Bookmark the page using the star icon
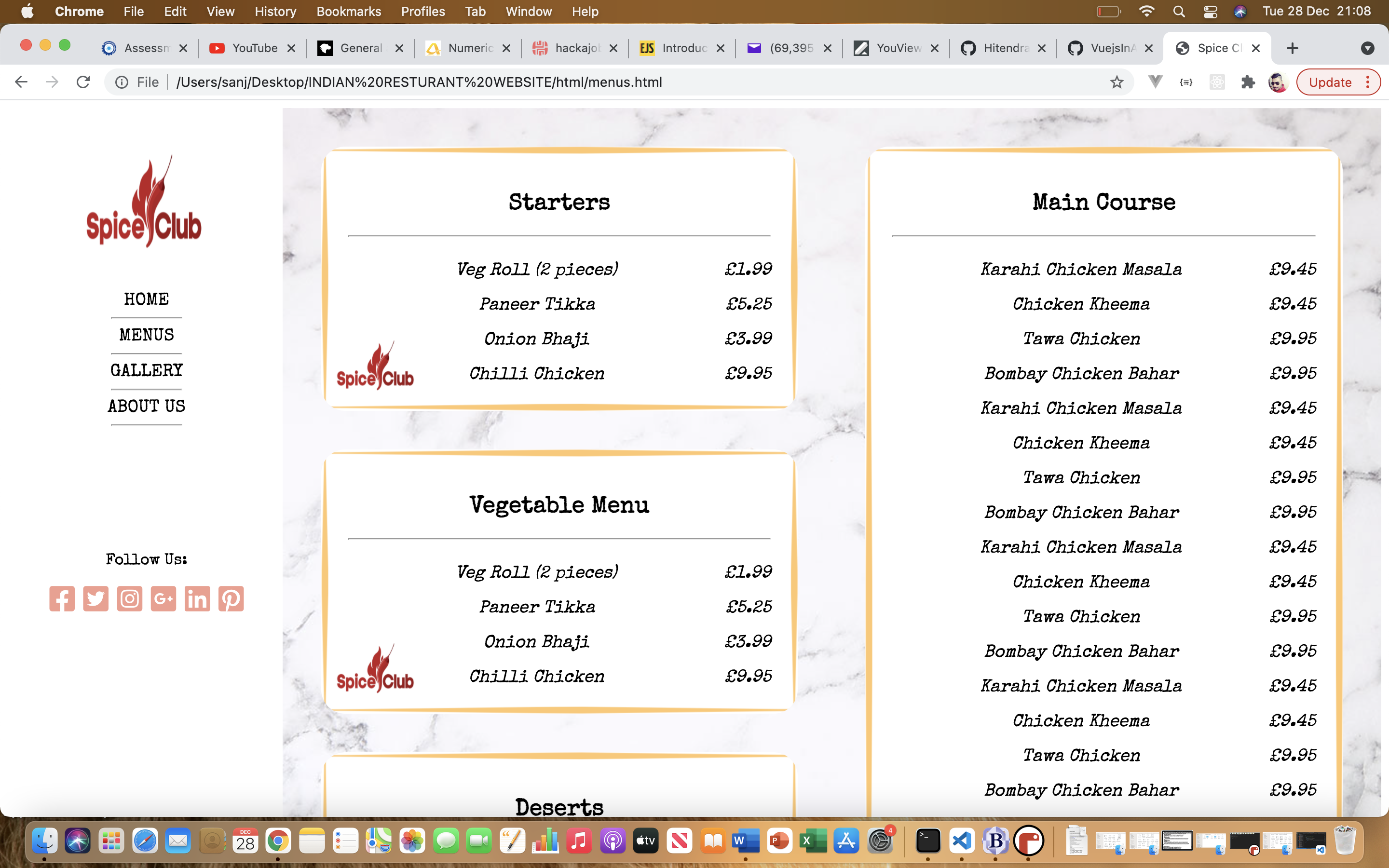The height and width of the screenshot is (868, 1389). point(1116,81)
